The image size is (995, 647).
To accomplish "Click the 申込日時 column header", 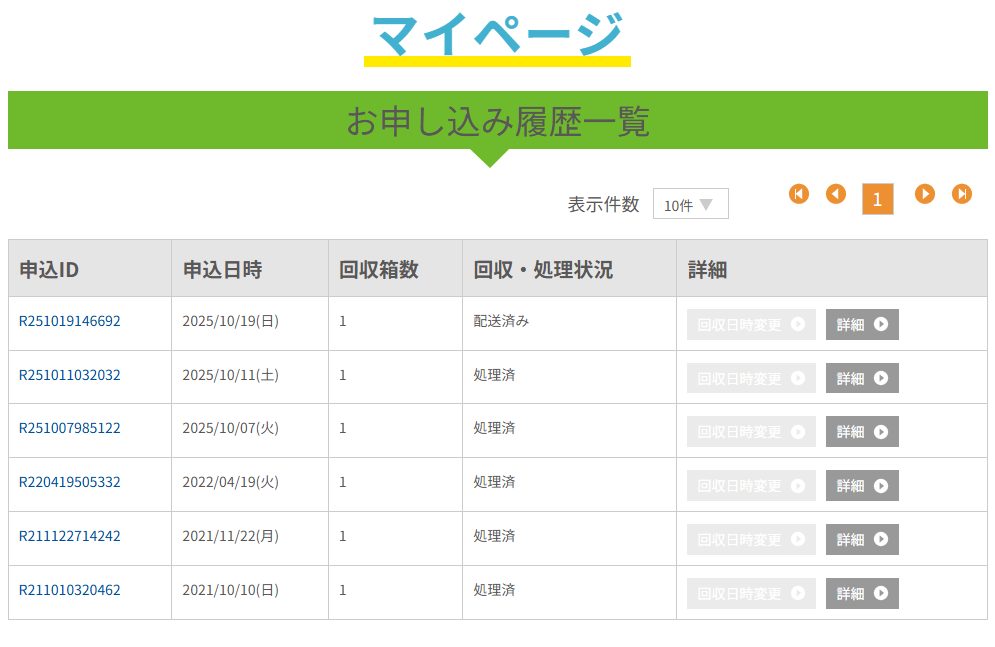I will coord(222,269).
